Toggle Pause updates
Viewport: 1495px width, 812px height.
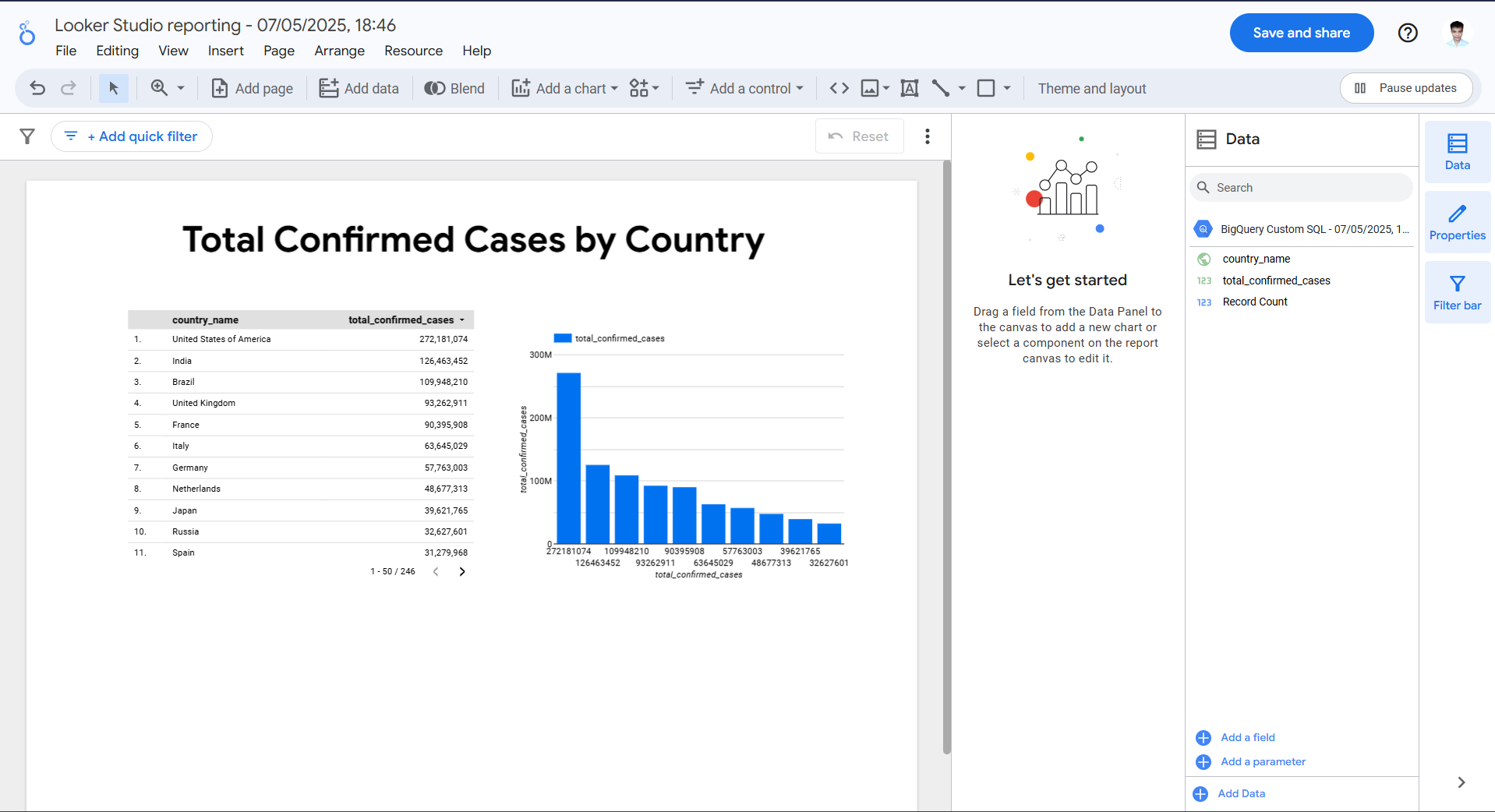(1405, 87)
